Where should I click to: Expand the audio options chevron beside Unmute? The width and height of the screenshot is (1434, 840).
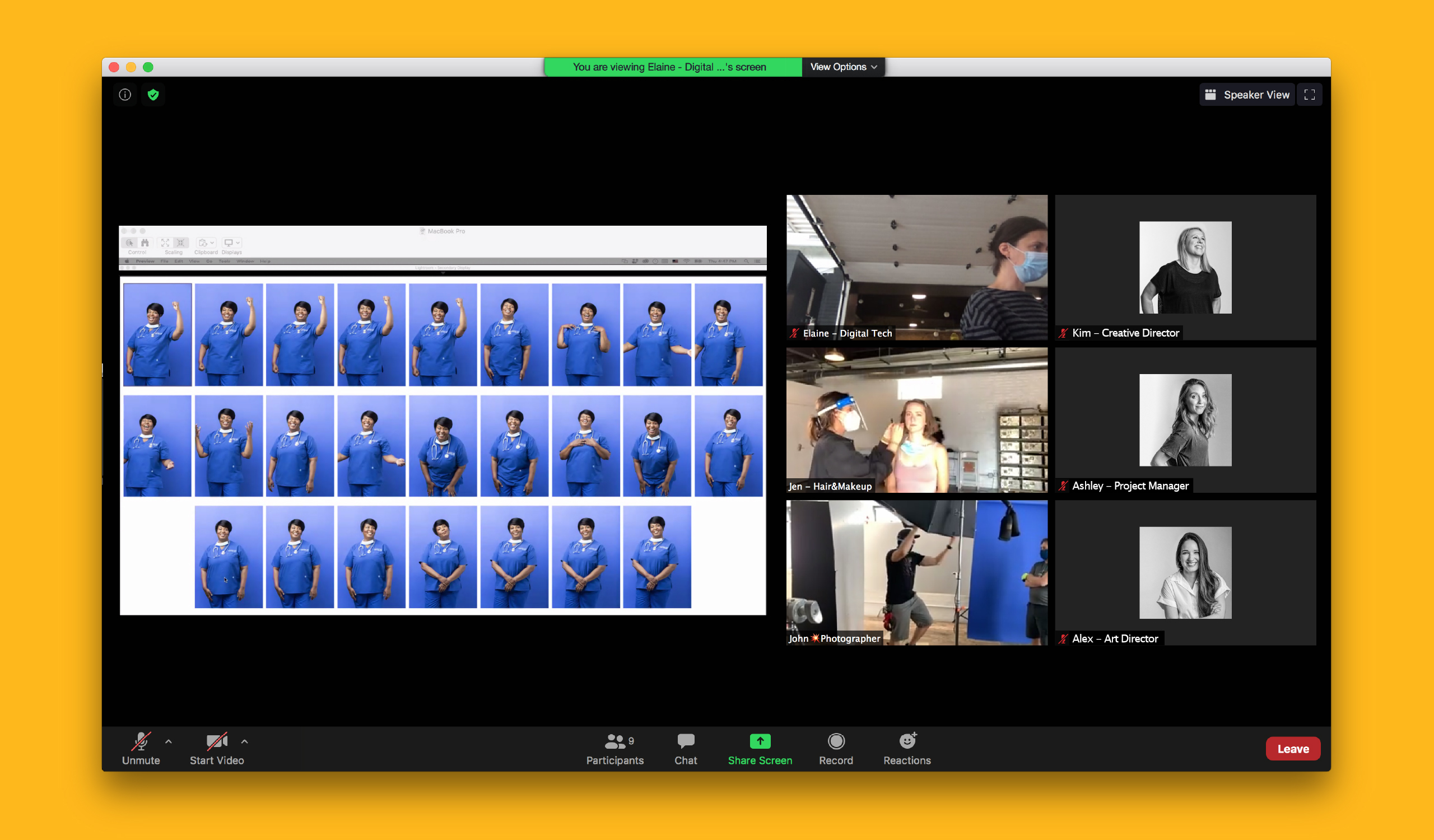tap(169, 741)
